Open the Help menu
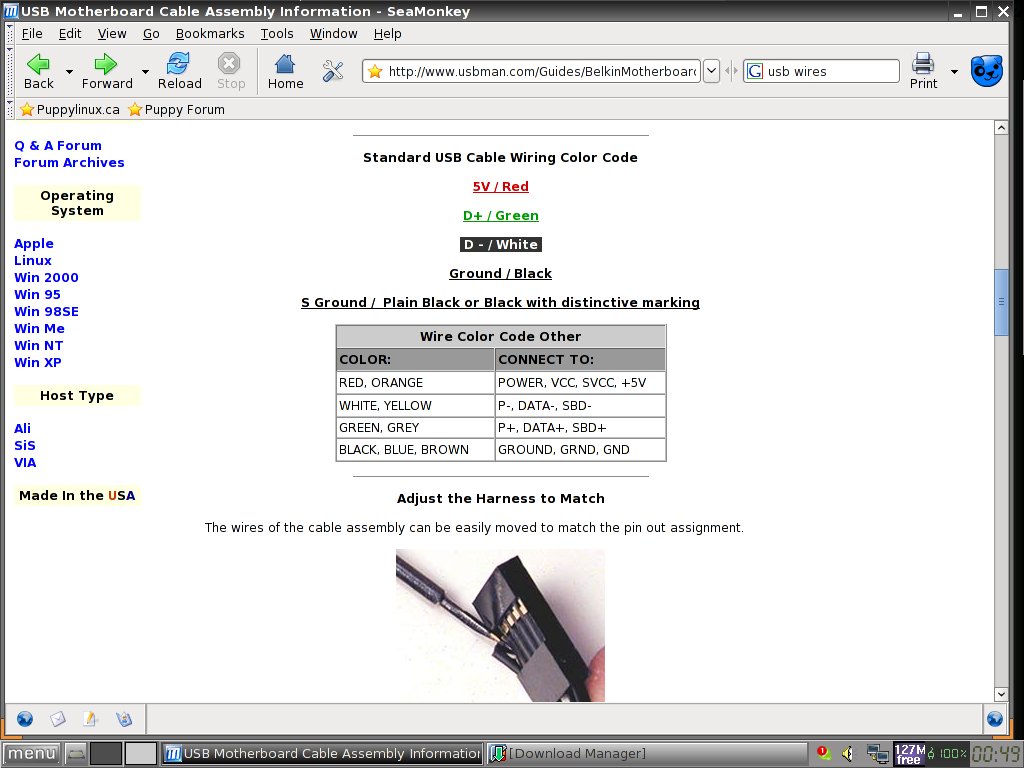The image size is (1024, 768). tap(387, 33)
